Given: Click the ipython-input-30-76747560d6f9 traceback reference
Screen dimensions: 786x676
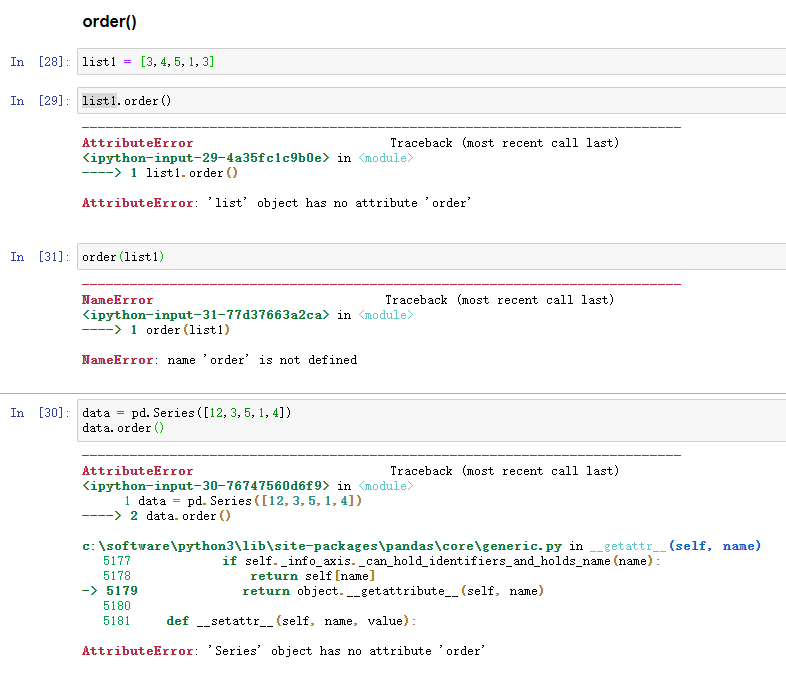Looking at the screenshot, I should pyautogui.click(x=205, y=486).
